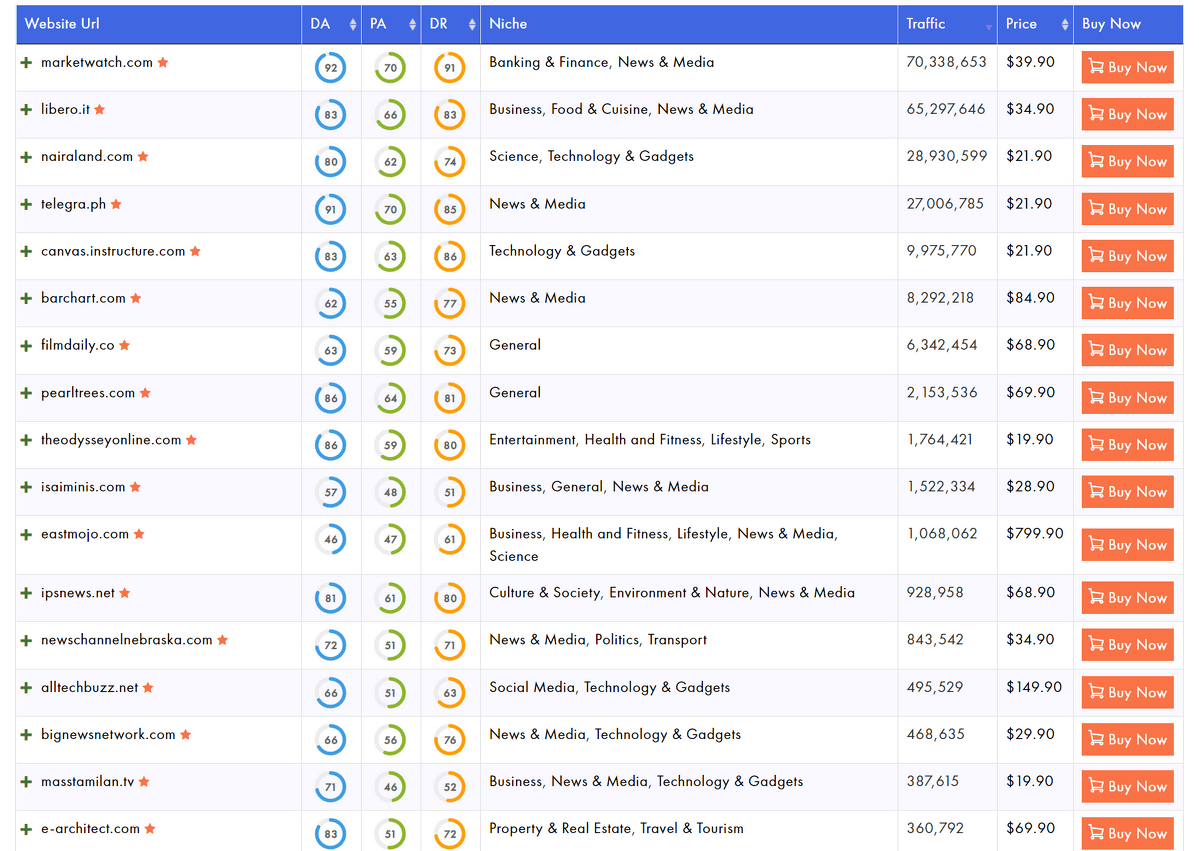This screenshot has height=851, width=1199.
Task: Click the star beside e-architect.com
Action: [x=150, y=829]
